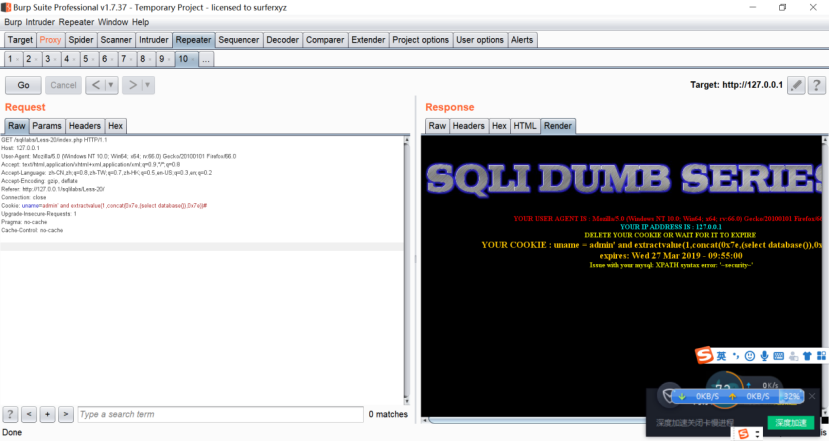
Task: Open search help question mark button
Action: (x=10, y=414)
